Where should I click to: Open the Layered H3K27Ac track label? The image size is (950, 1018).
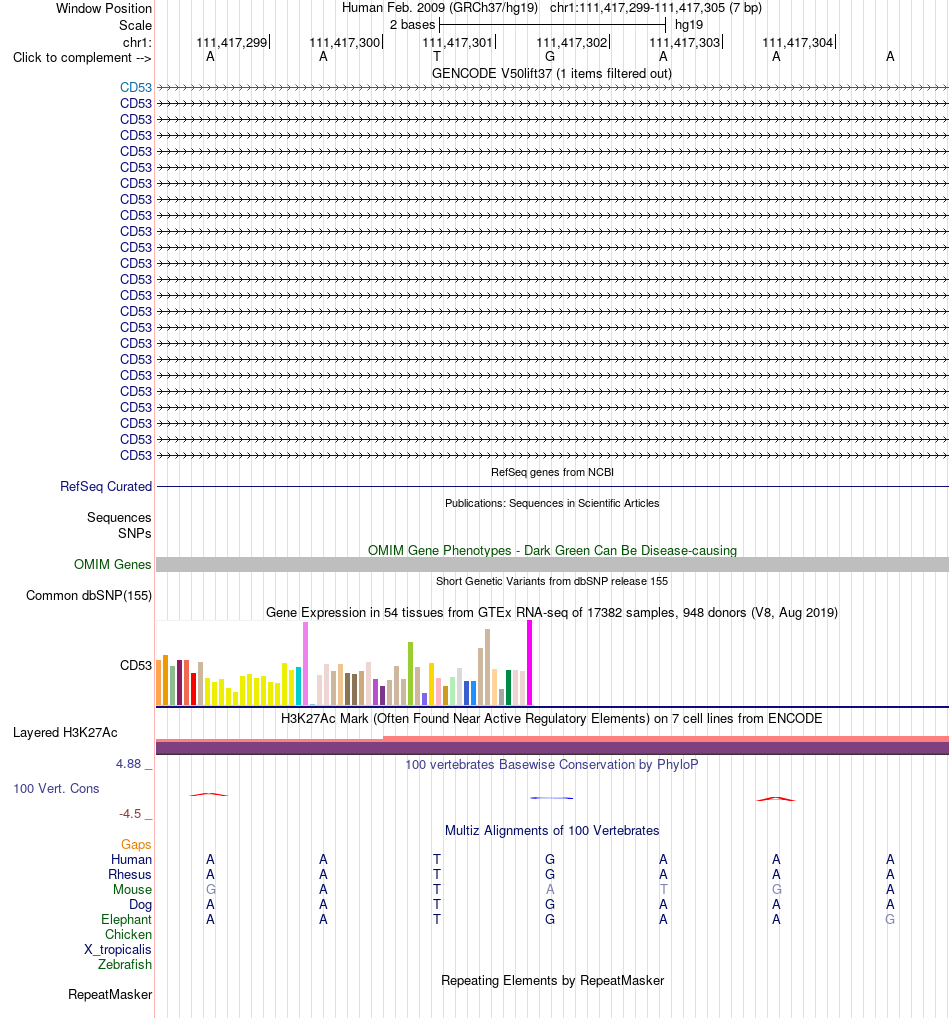pyautogui.click(x=65, y=732)
